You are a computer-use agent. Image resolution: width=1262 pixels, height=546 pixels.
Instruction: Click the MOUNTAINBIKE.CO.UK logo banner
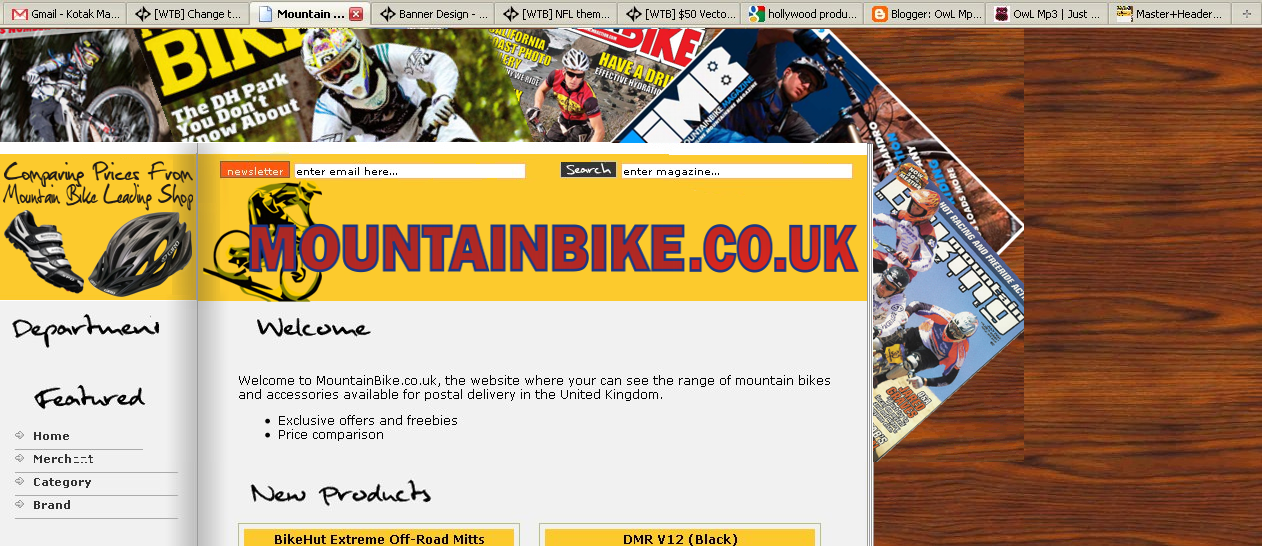[554, 248]
